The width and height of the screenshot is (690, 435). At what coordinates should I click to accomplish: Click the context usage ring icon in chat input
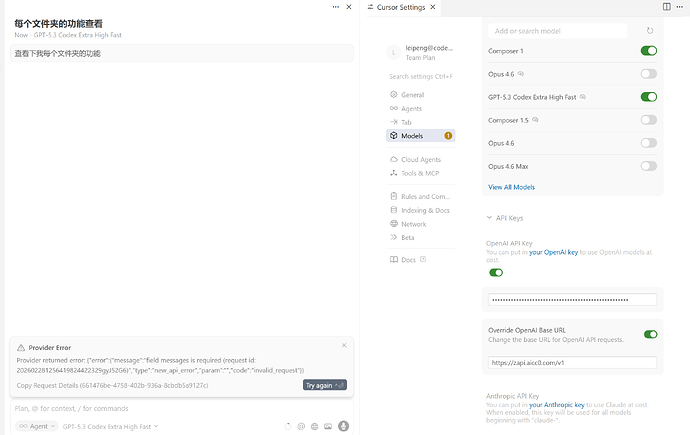[288, 426]
